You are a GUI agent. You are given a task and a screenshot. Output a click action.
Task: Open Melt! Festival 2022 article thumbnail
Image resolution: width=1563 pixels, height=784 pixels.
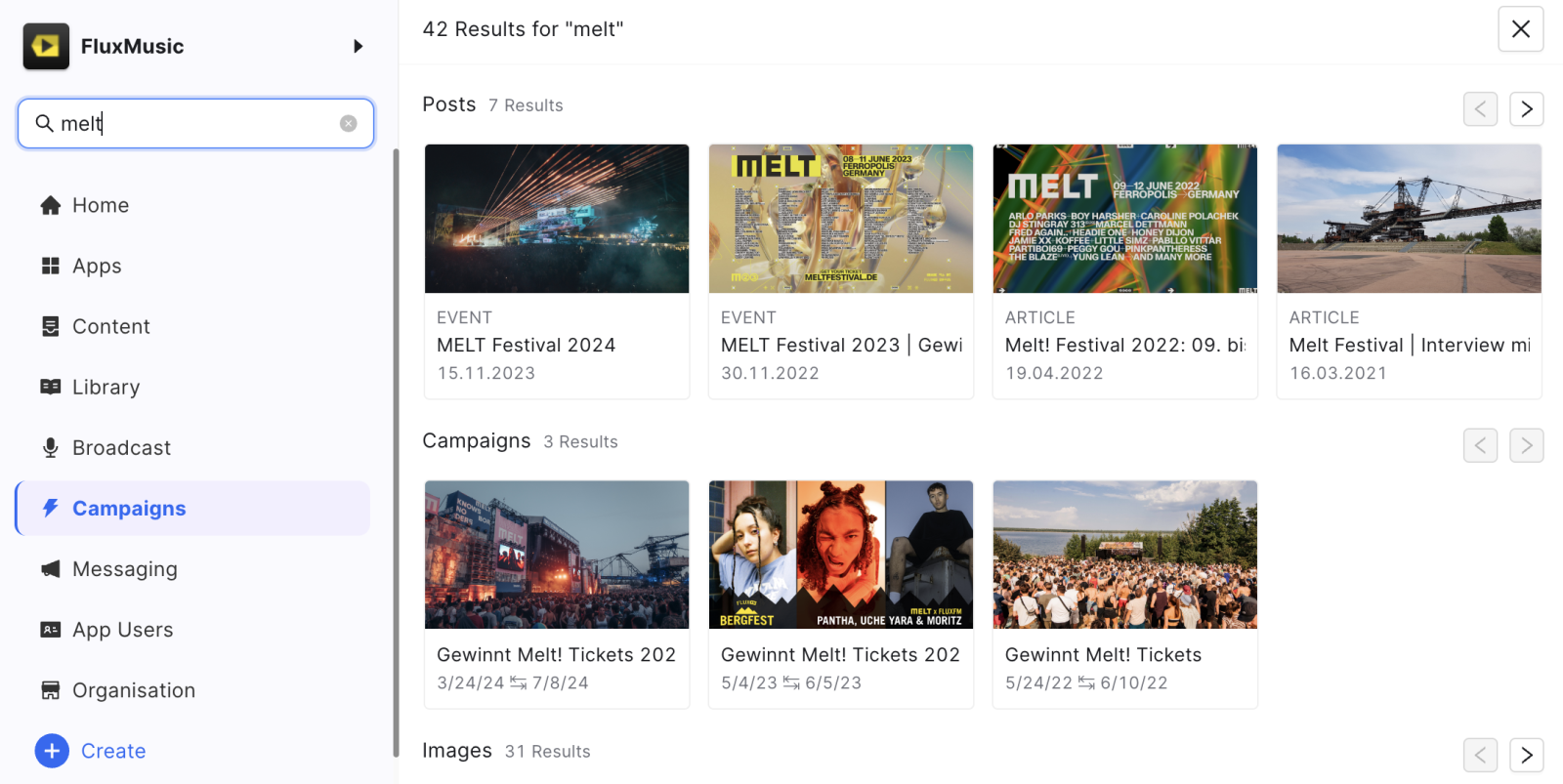click(1125, 219)
